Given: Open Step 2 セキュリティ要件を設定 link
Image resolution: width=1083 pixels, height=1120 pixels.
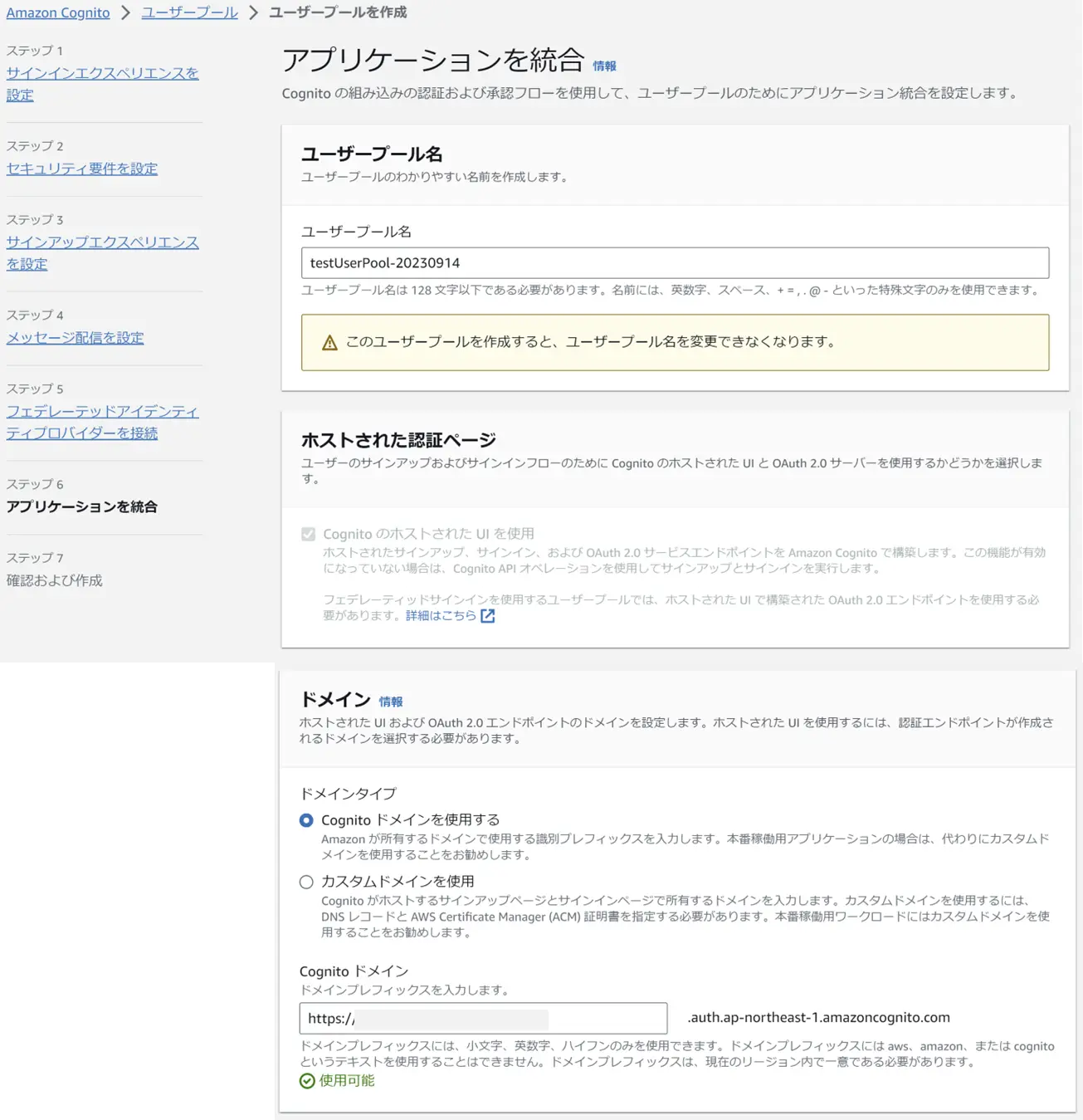Looking at the screenshot, I should point(81,169).
